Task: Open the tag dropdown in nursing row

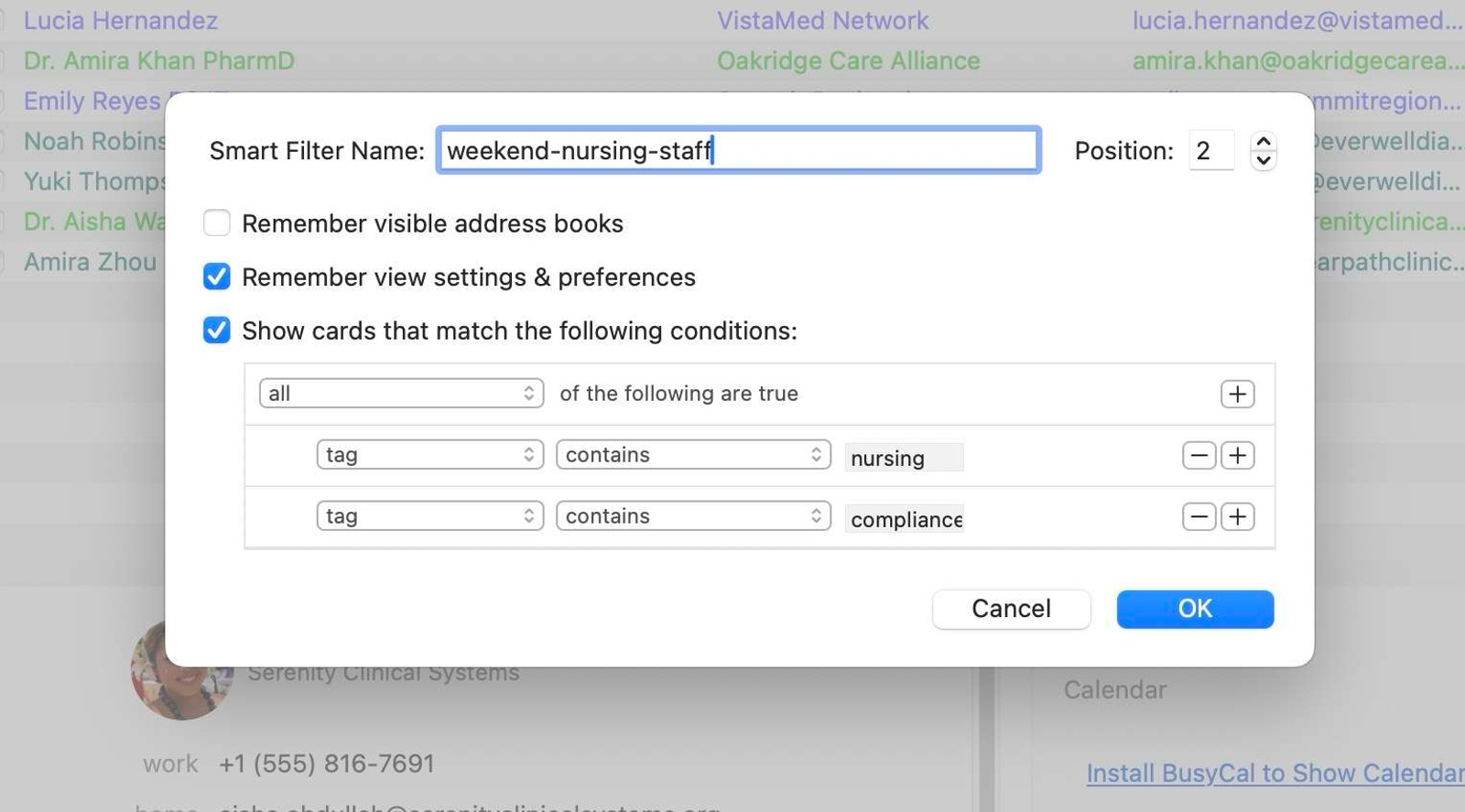Action: click(x=430, y=455)
